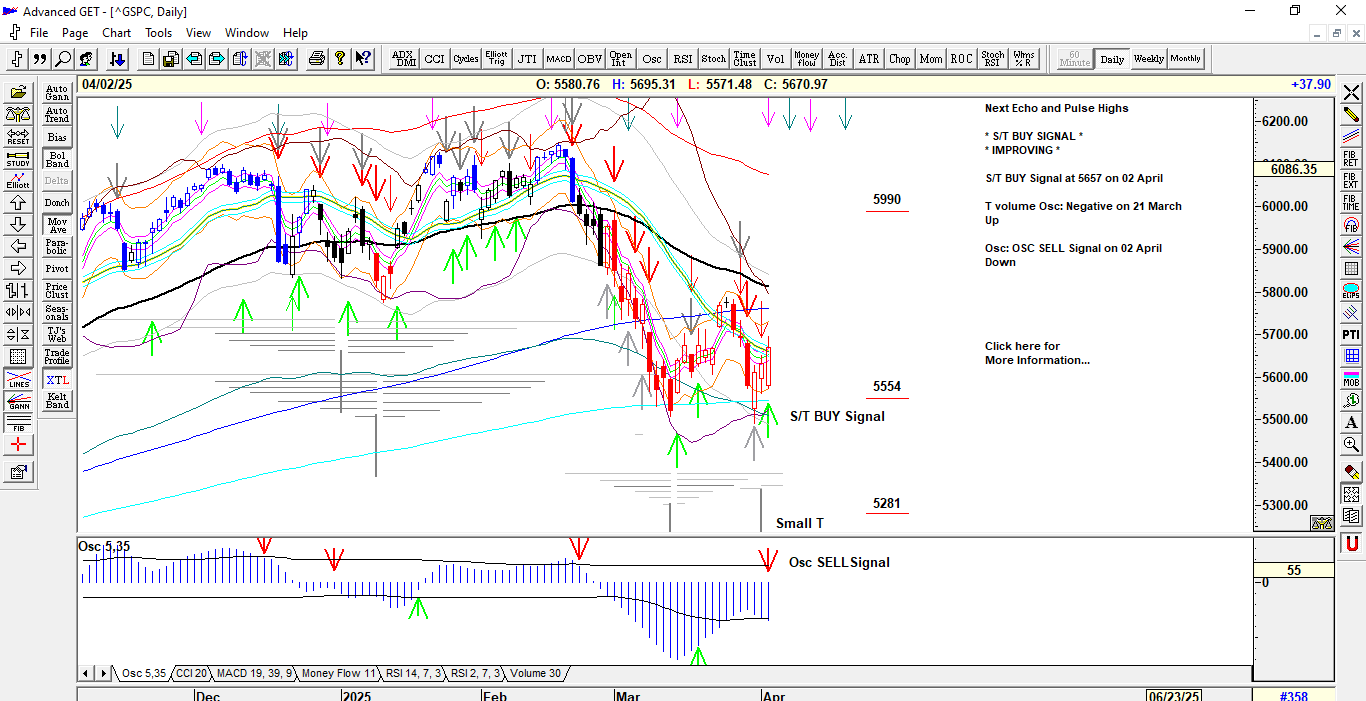This screenshot has height=701, width=1366.
Task: Click 'Click here for More Information' link
Action: (x=1036, y=353)
